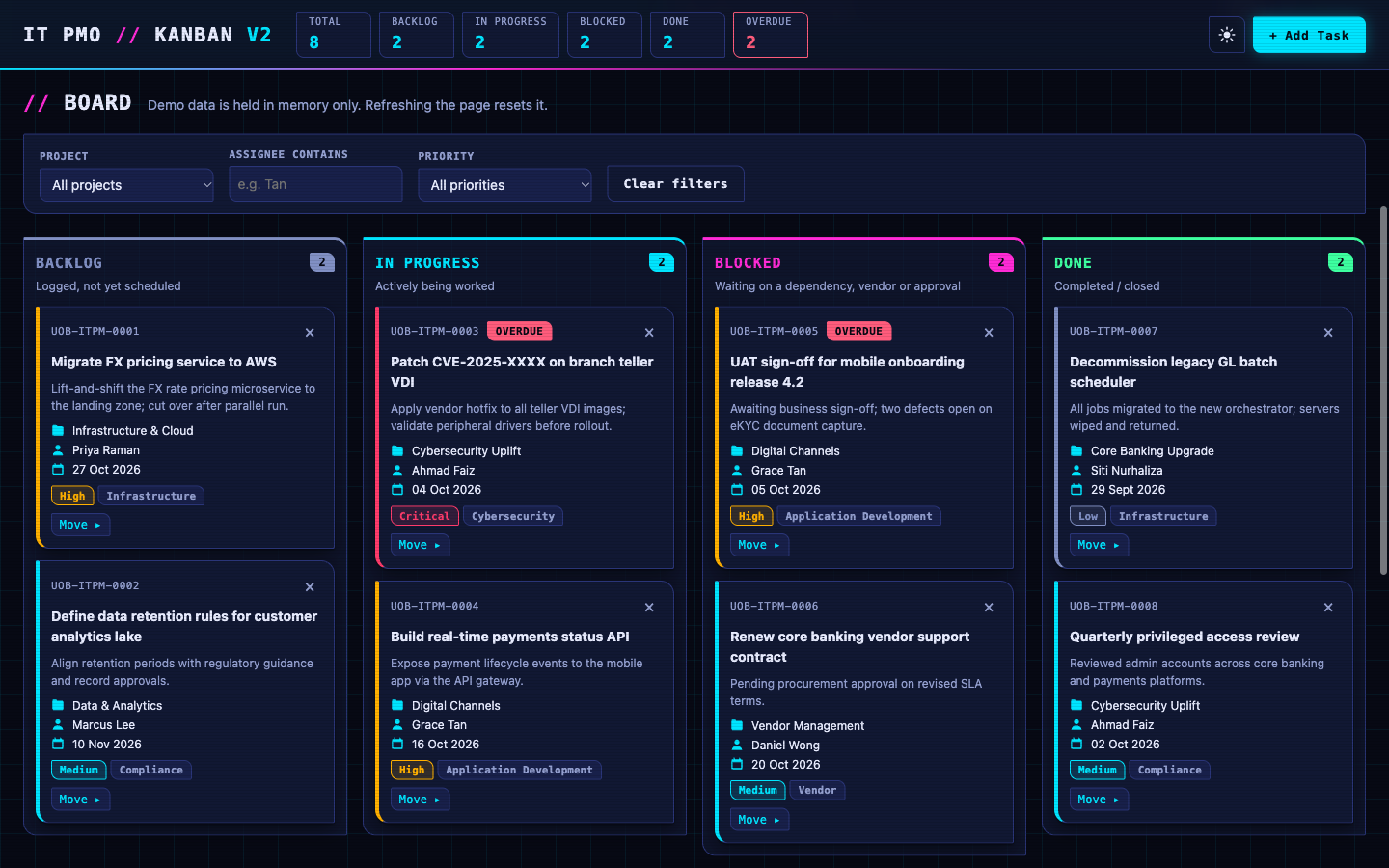Viewport: 1389px width, 868px height.
Task: Click the Overdue counter tile in header
Action: [770, 35]
